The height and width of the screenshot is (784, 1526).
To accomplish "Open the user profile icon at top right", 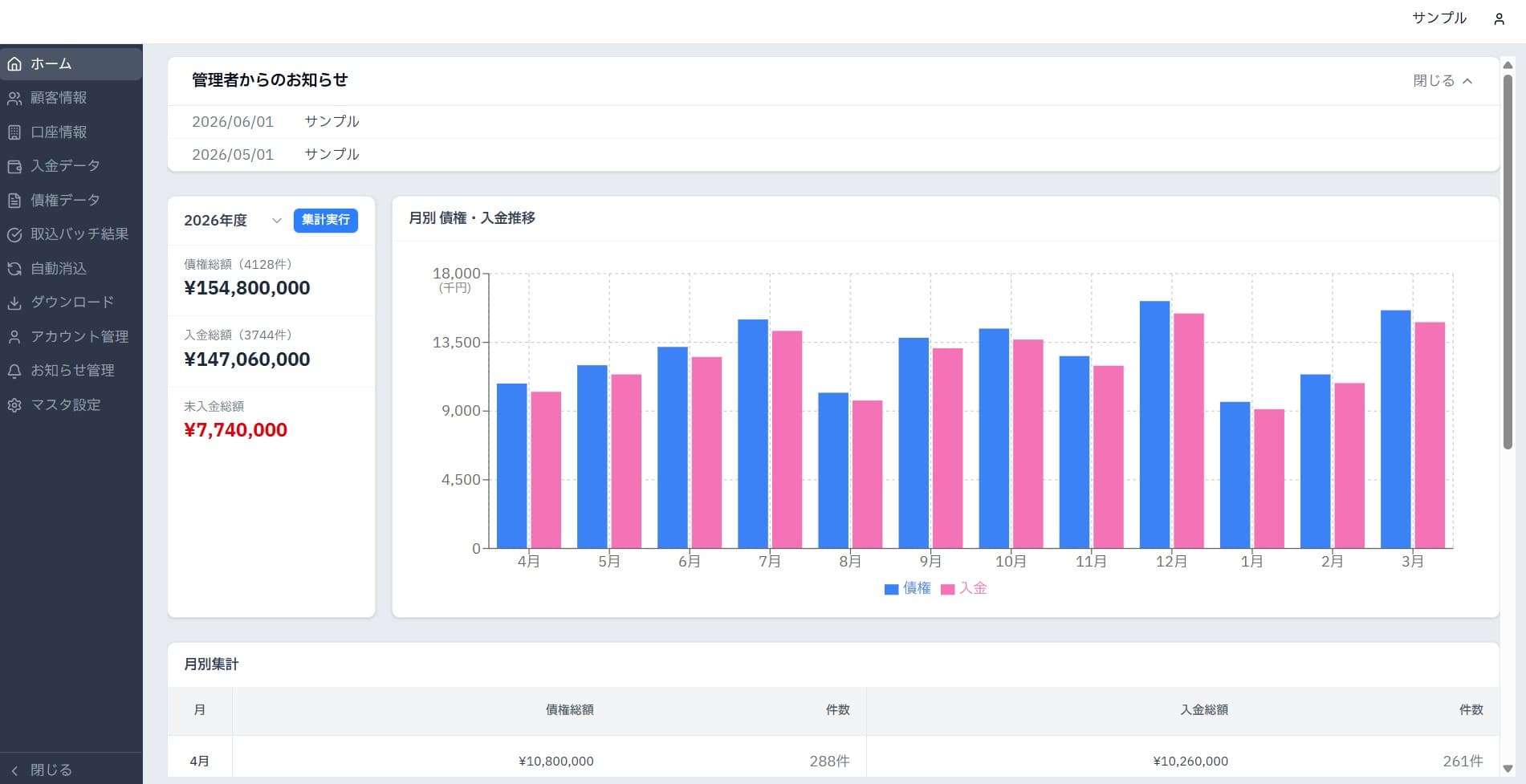I will pyautogui.click(x=1499, y=19).
